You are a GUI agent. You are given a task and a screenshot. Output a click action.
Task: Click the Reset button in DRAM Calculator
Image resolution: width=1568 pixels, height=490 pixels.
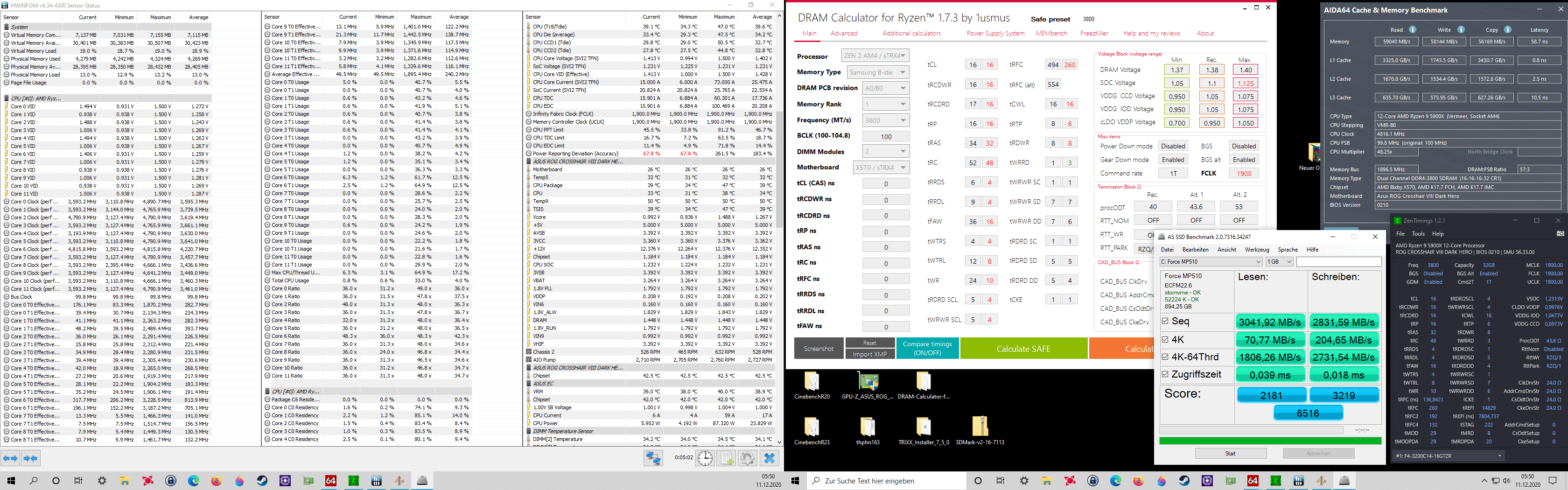coord(869,343)
